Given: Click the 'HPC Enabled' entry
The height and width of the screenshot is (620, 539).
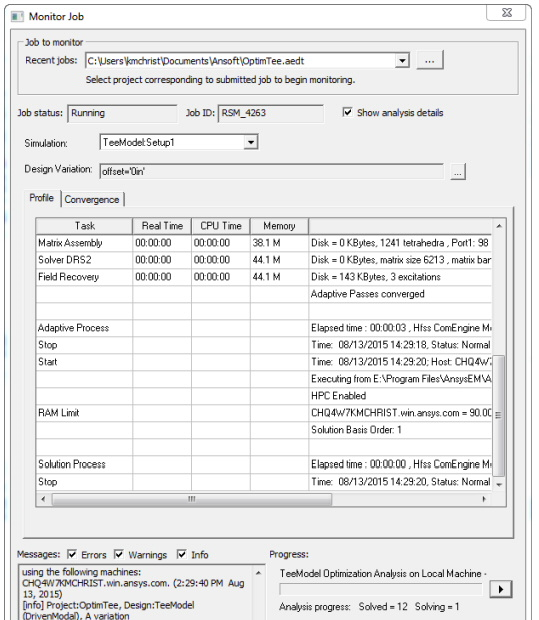Looking at the screenshot, I should [339, 396].
